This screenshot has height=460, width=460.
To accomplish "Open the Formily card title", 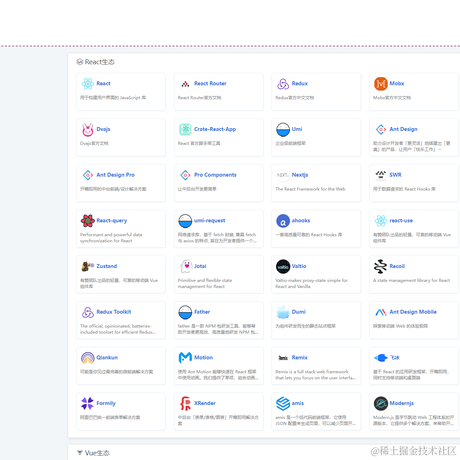I will (106, 403).
